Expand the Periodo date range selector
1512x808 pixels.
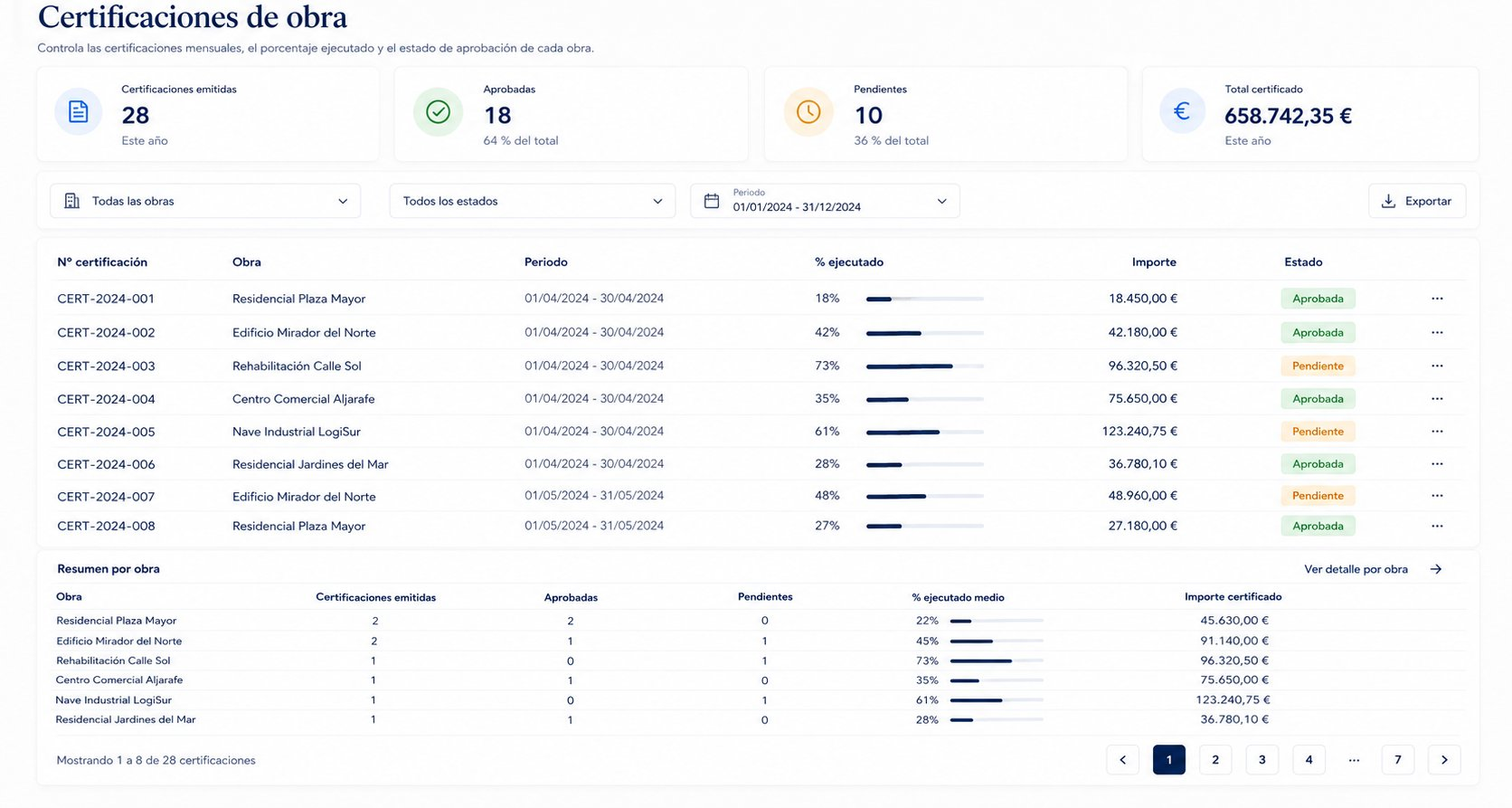pos(825,201)
